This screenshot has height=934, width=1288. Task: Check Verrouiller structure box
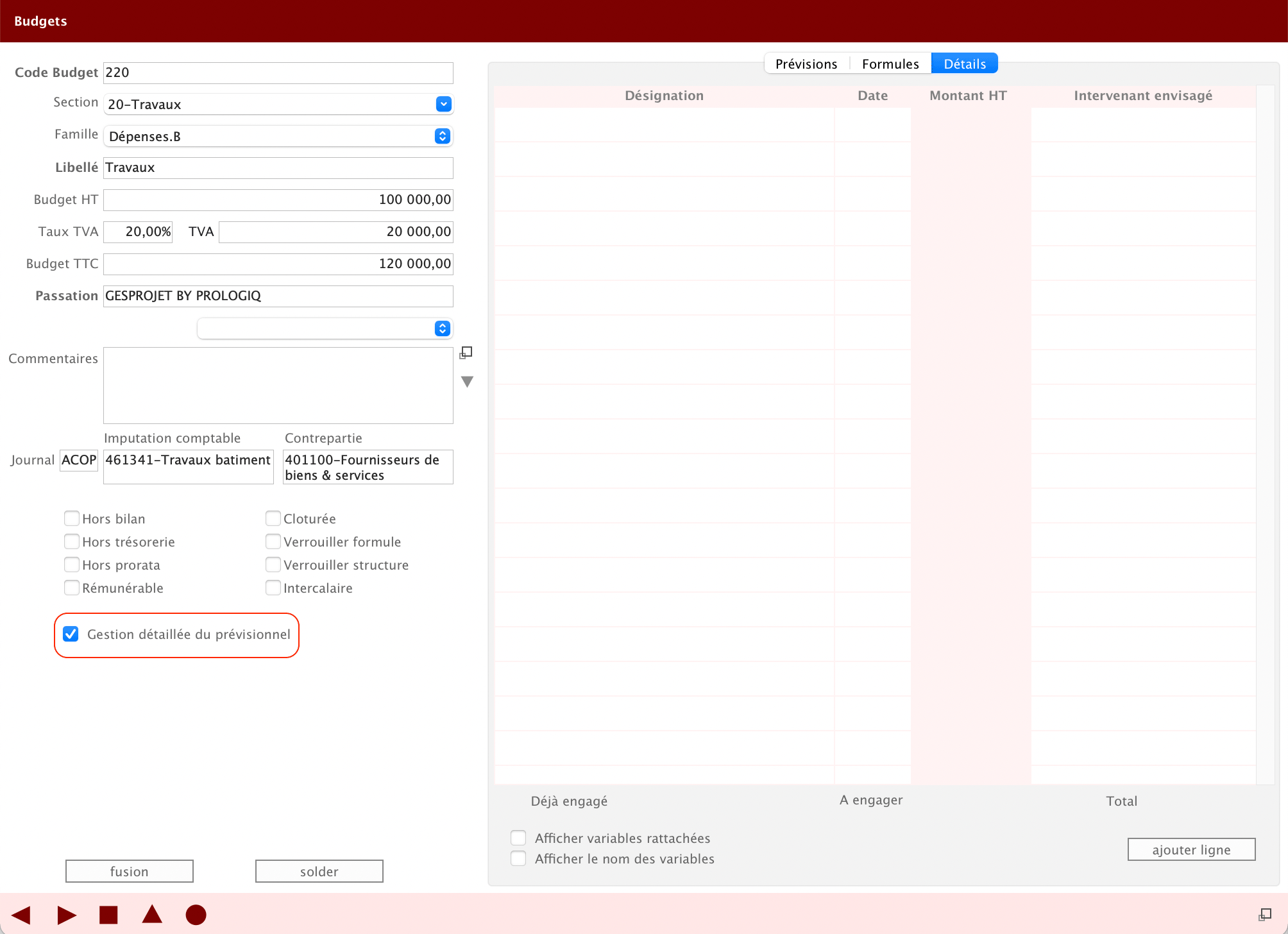[273, 565]
